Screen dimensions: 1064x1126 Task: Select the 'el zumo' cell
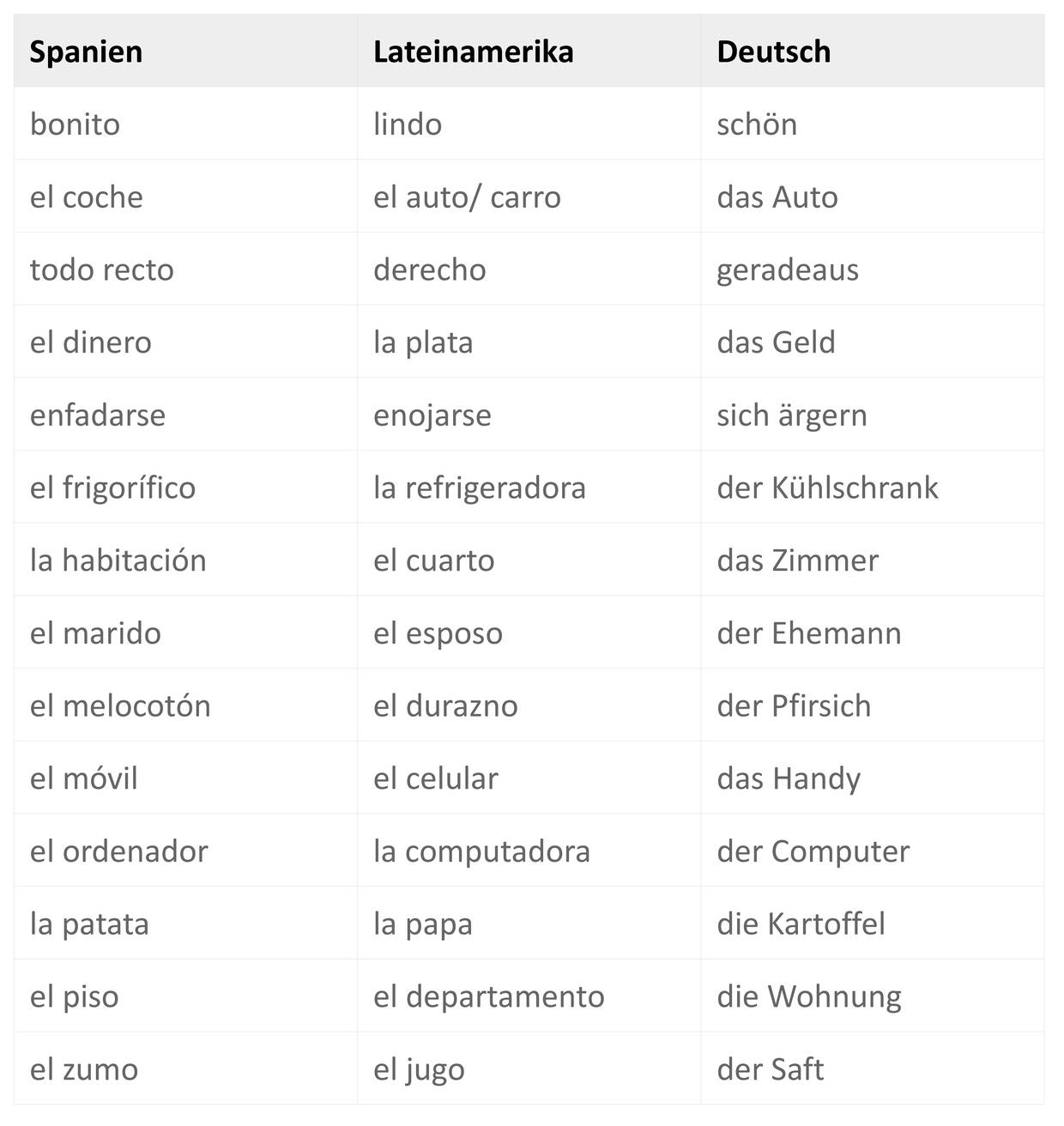83,1069
